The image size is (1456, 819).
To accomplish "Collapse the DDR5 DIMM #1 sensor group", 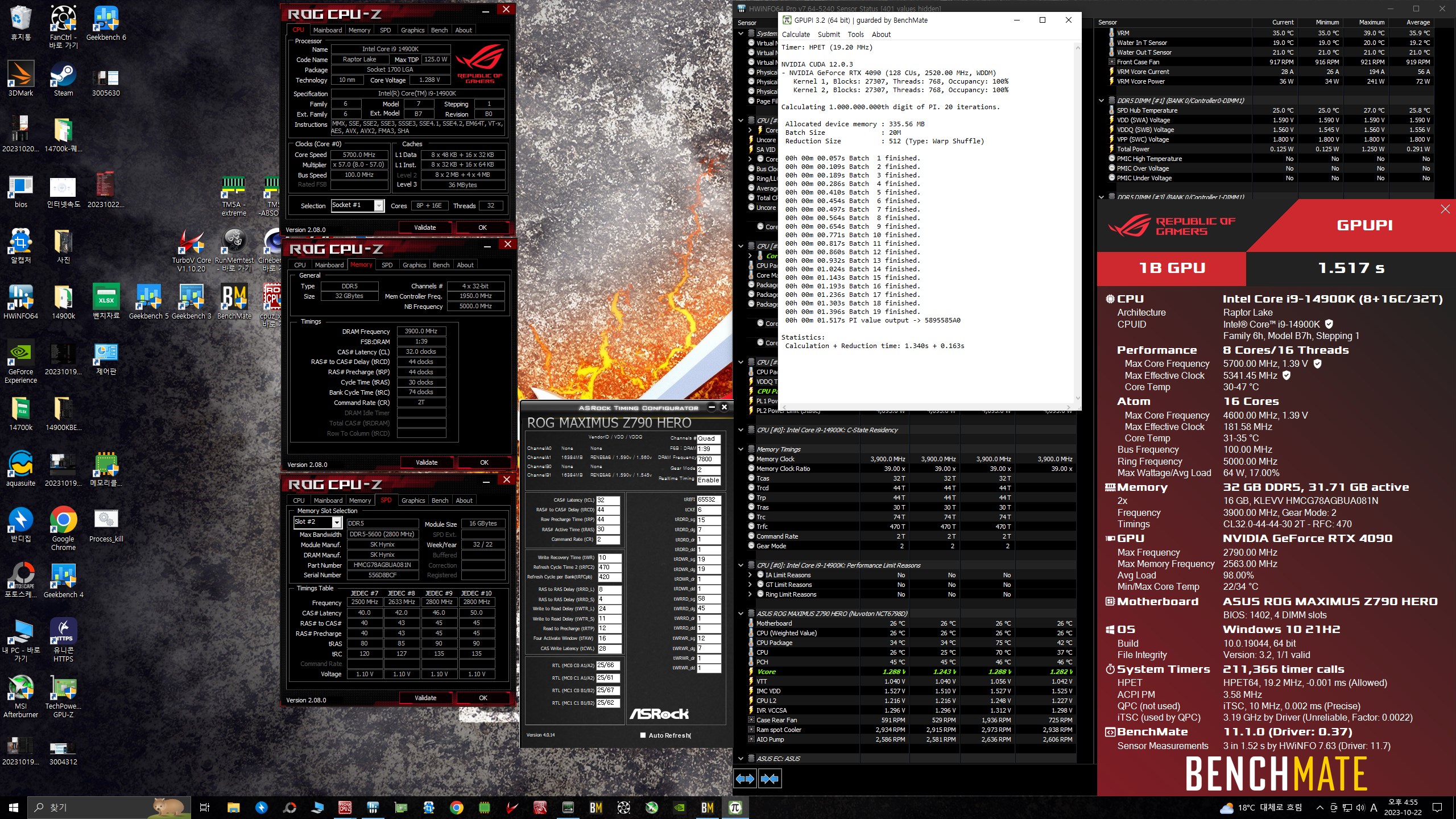I will (x=1102, y=101).
